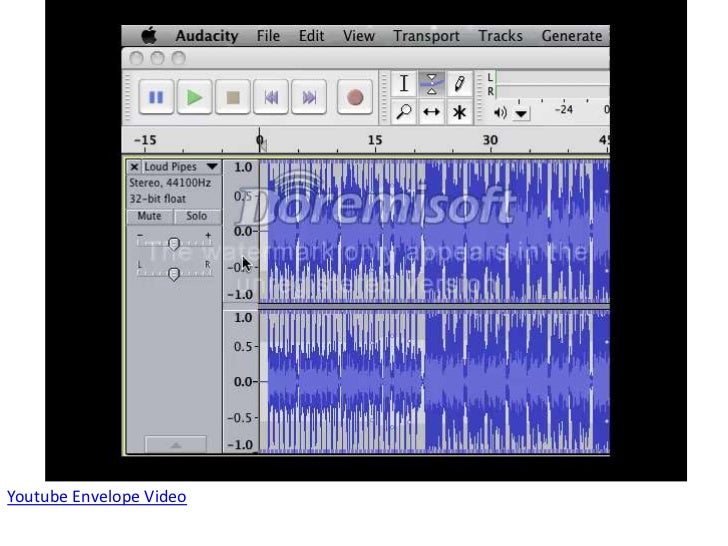Image resolution: width=728 pixels, height=546 pixels.
Task: Open the File menu
Action: tap(268, 36)
